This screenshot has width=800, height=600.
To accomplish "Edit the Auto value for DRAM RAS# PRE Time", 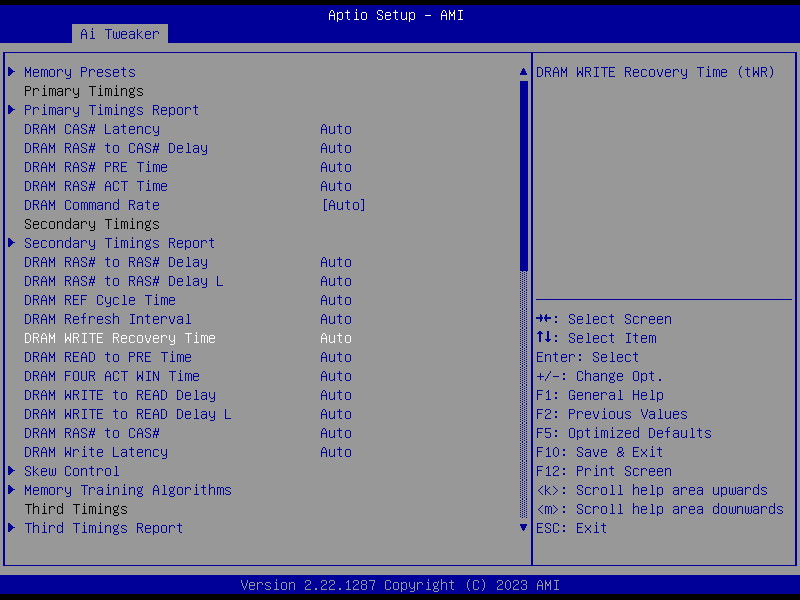I will click(x=336, y=167).
